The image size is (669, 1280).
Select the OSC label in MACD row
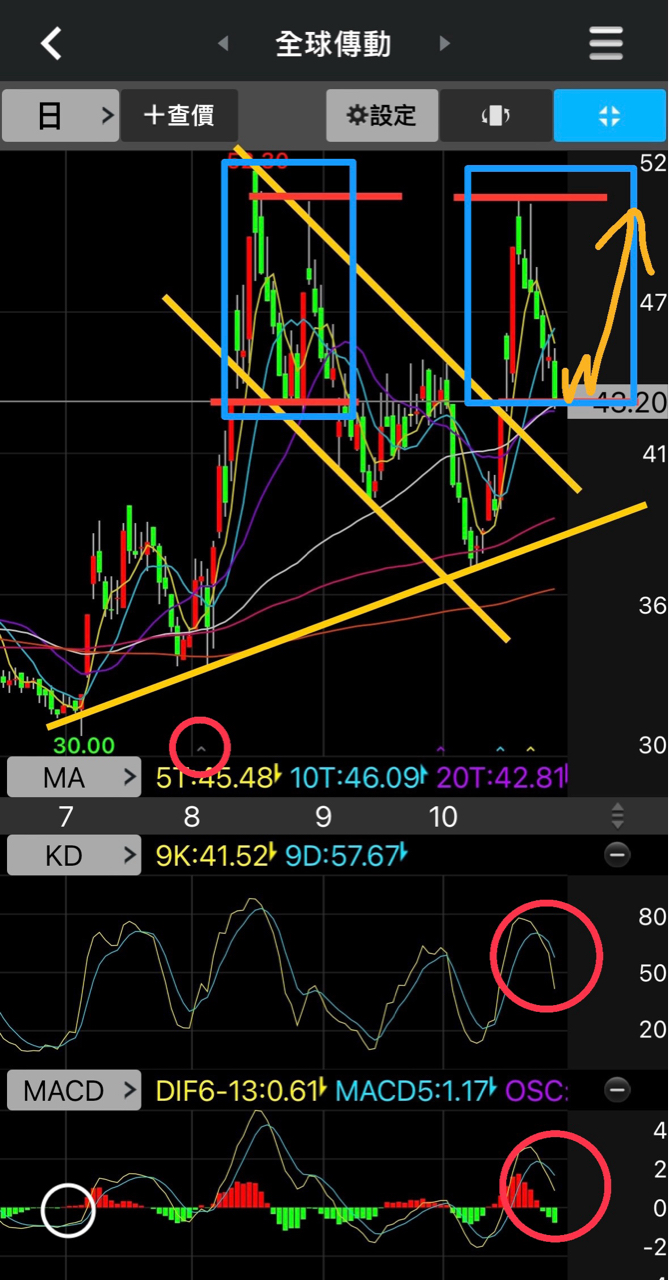point(536,1090)
